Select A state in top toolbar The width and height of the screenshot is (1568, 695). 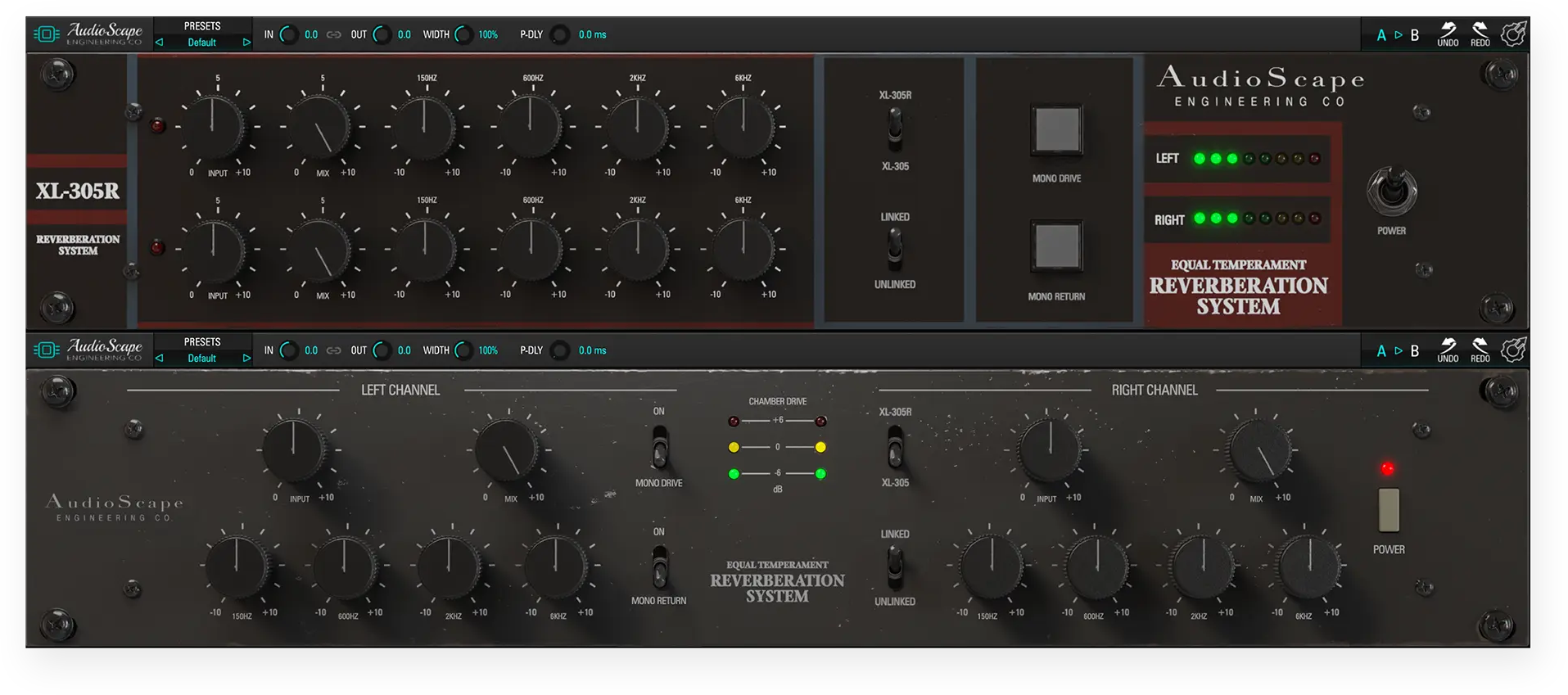[1381, 35]
